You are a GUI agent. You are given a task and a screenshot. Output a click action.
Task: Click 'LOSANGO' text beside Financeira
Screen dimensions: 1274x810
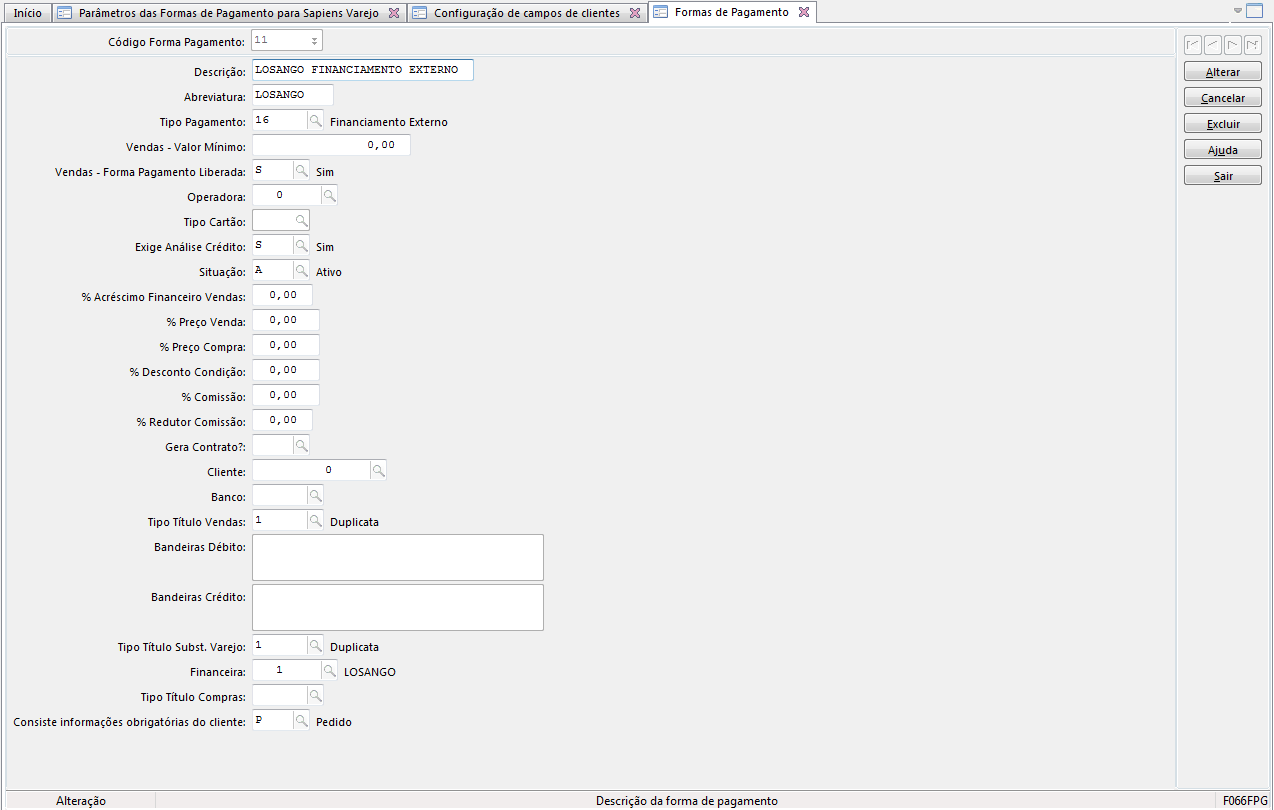click(x=369, y=672)
